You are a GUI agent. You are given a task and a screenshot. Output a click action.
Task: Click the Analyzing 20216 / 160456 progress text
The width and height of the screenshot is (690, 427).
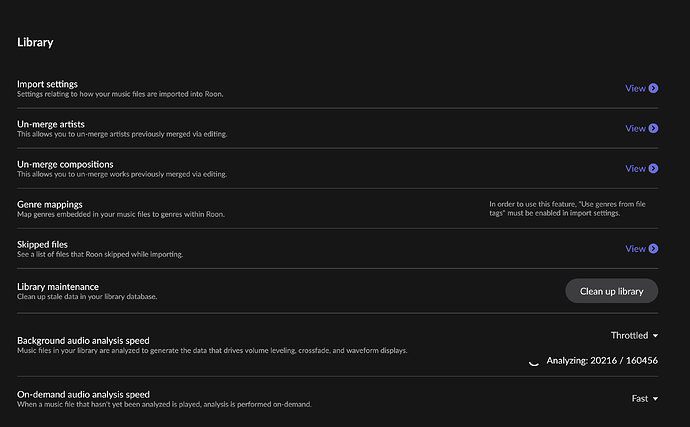pos(602,361)
